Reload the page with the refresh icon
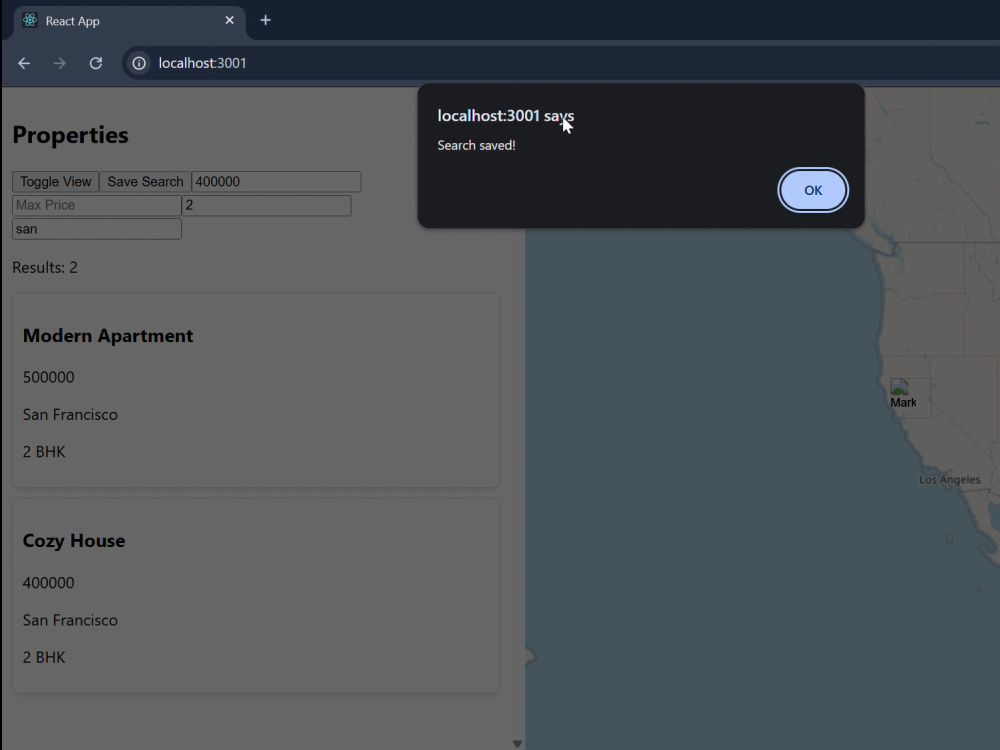This screenshot has height=750, width=1000. (x=96, y=63)
